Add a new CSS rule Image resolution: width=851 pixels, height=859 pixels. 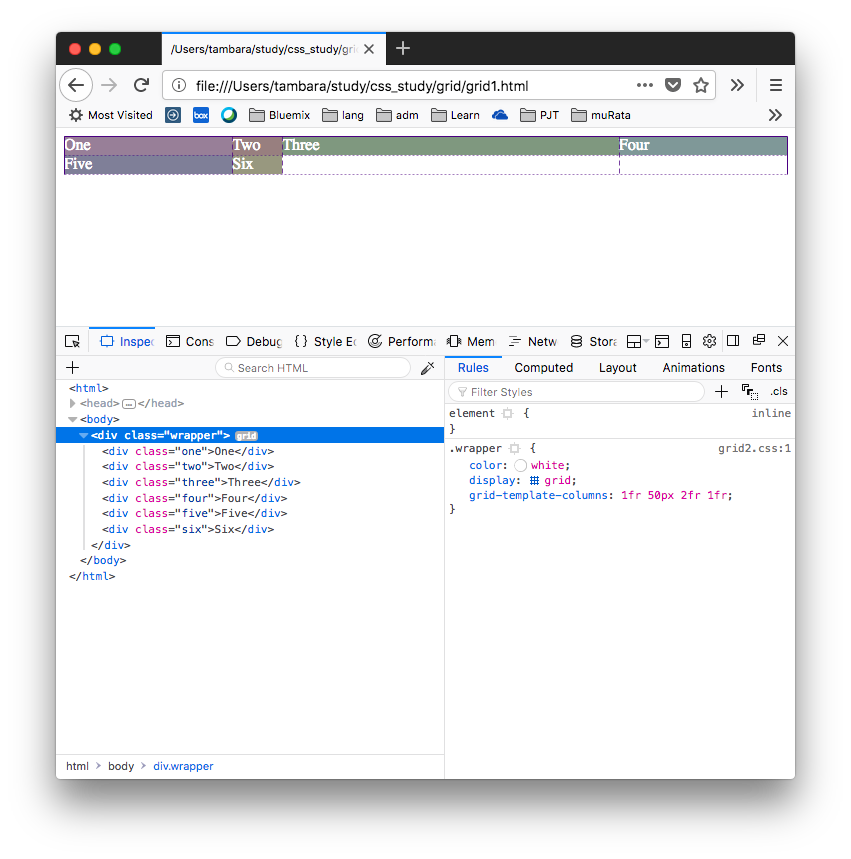(x=721, y=392)
